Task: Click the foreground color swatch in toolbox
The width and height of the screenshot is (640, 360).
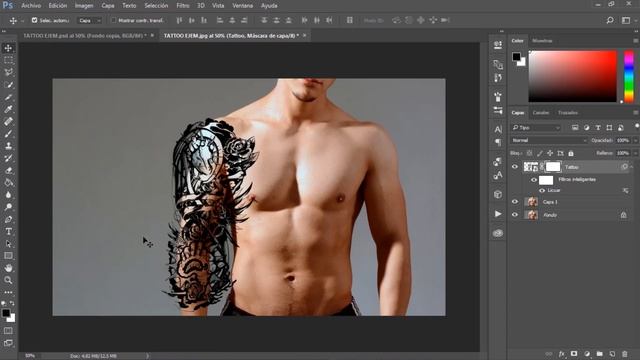Action: pyautogui.click(x=6, y=313)
